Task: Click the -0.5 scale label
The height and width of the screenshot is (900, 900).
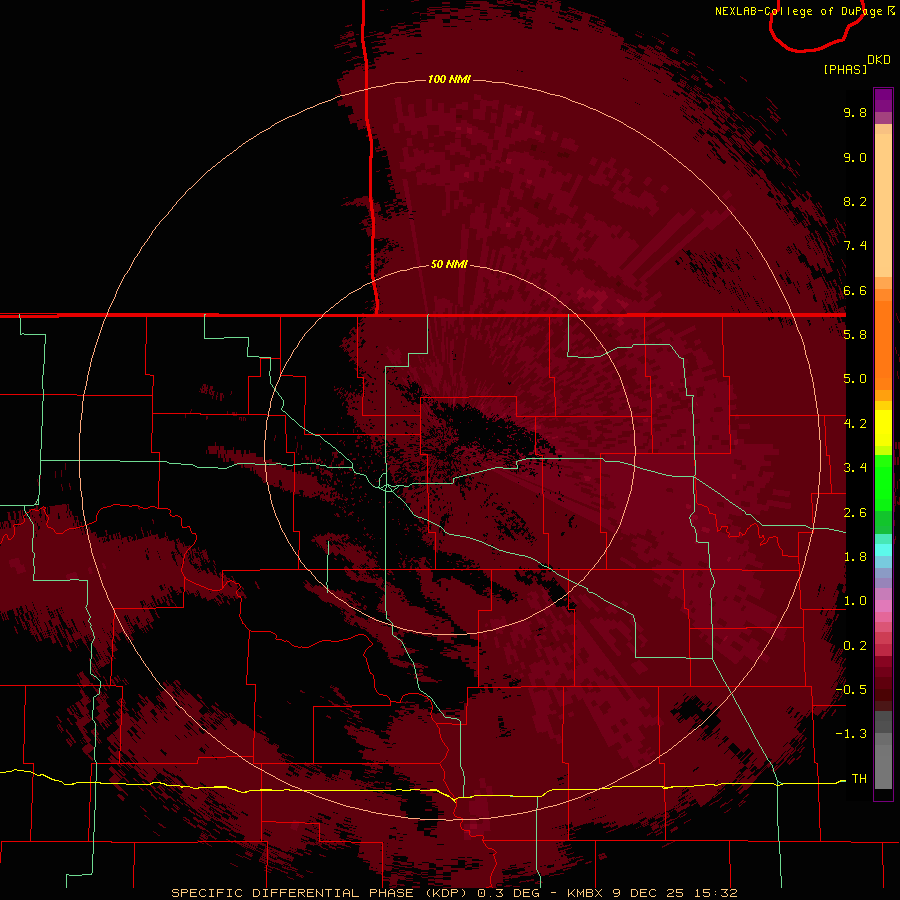Action: point(851,690)
